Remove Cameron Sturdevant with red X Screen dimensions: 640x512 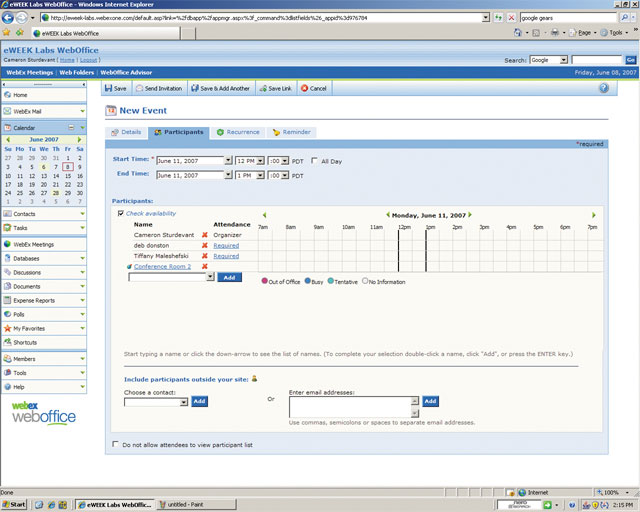click(205, 235)
